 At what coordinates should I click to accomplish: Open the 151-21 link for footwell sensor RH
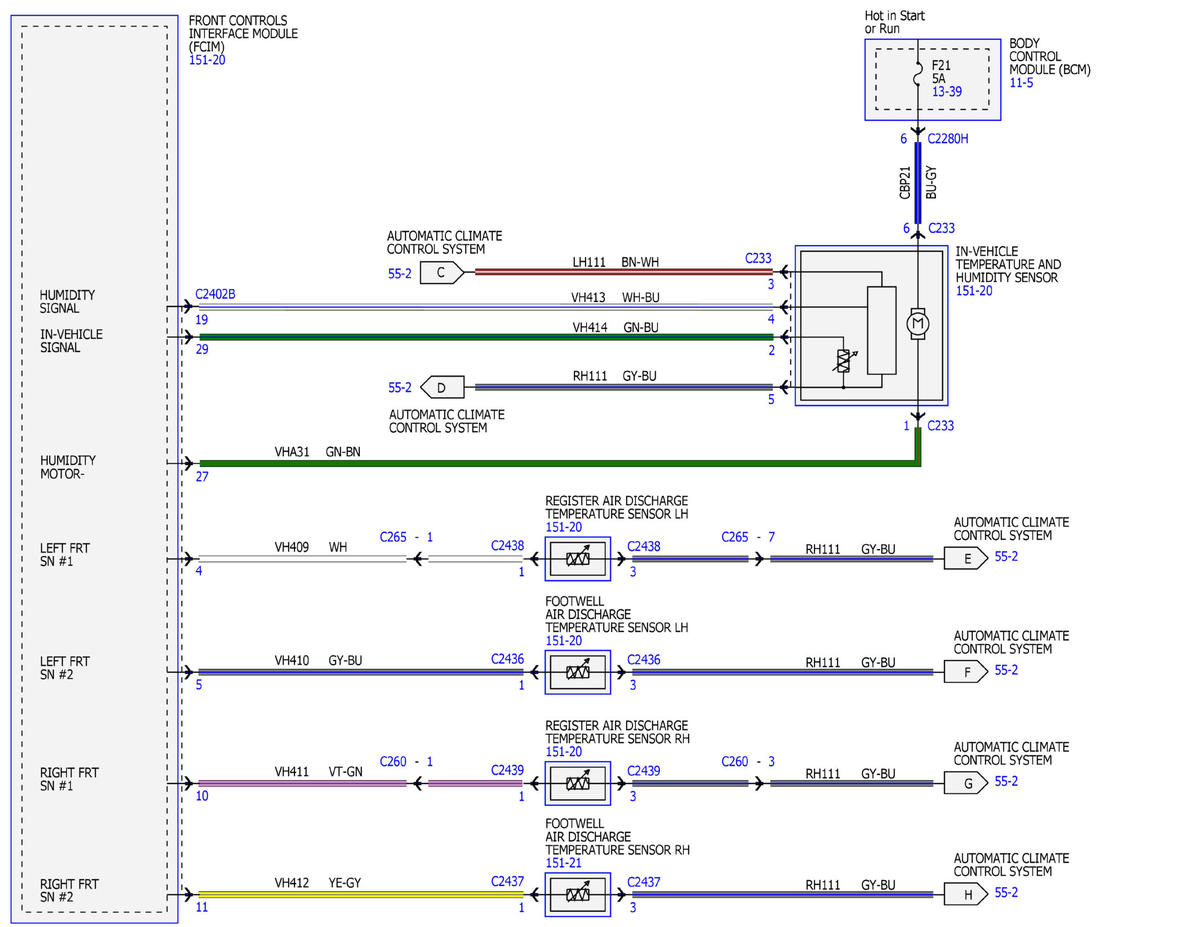coord(564,863)
